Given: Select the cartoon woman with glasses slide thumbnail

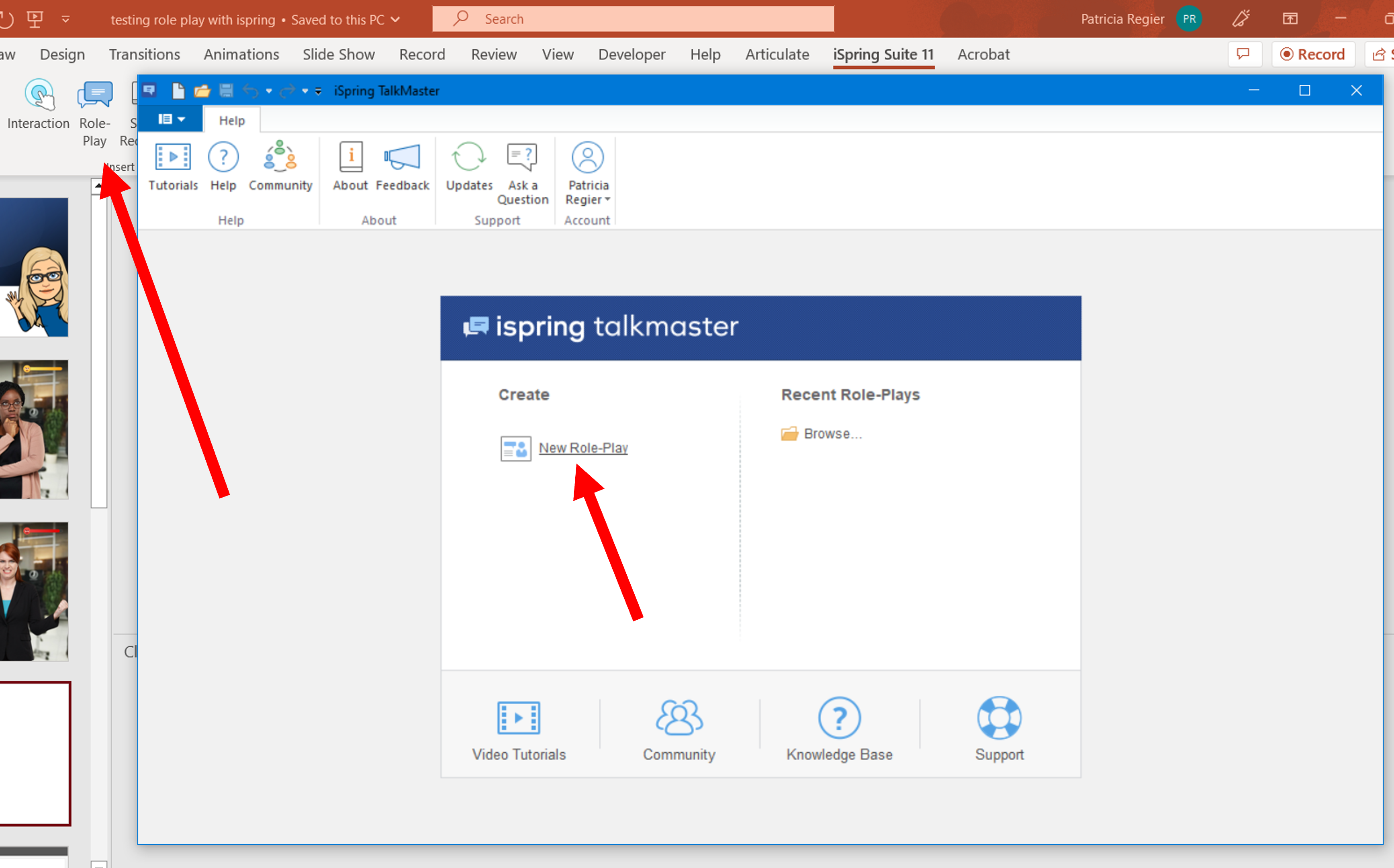Looking at the screenshot, I should [34, 267].
